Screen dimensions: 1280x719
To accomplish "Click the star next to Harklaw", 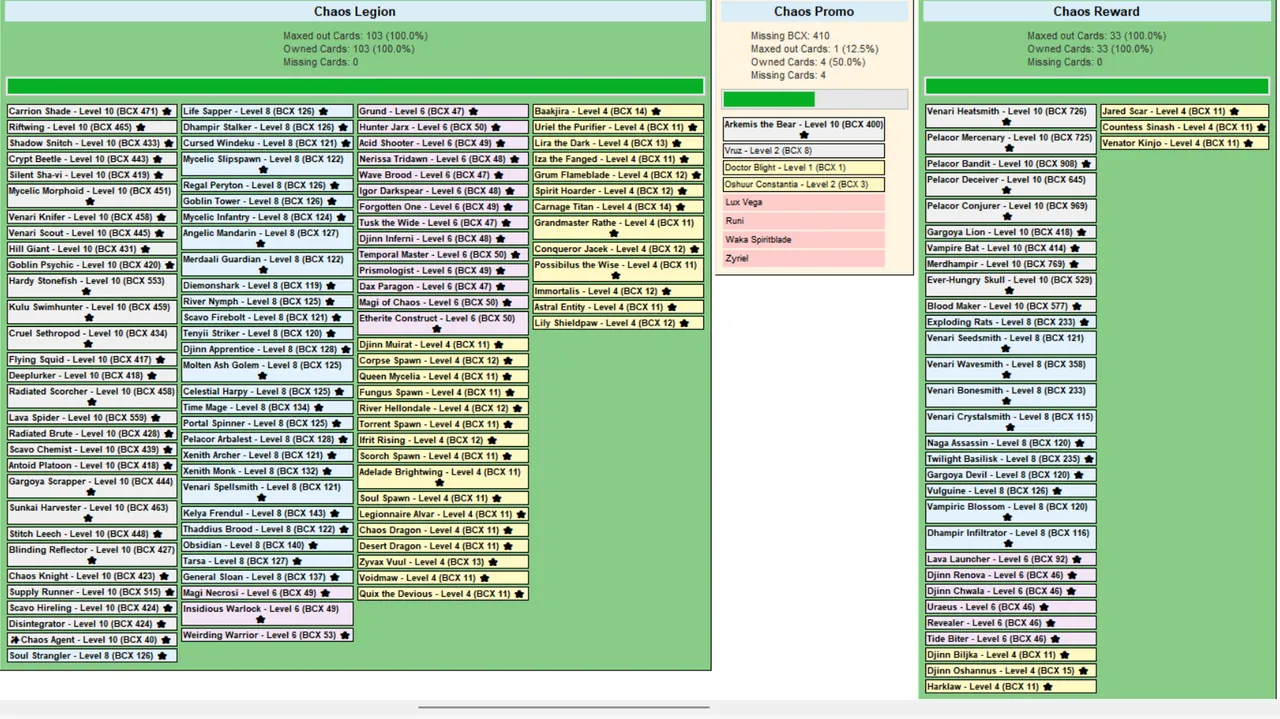I will pyautogui.click(x=1048, y=687).
